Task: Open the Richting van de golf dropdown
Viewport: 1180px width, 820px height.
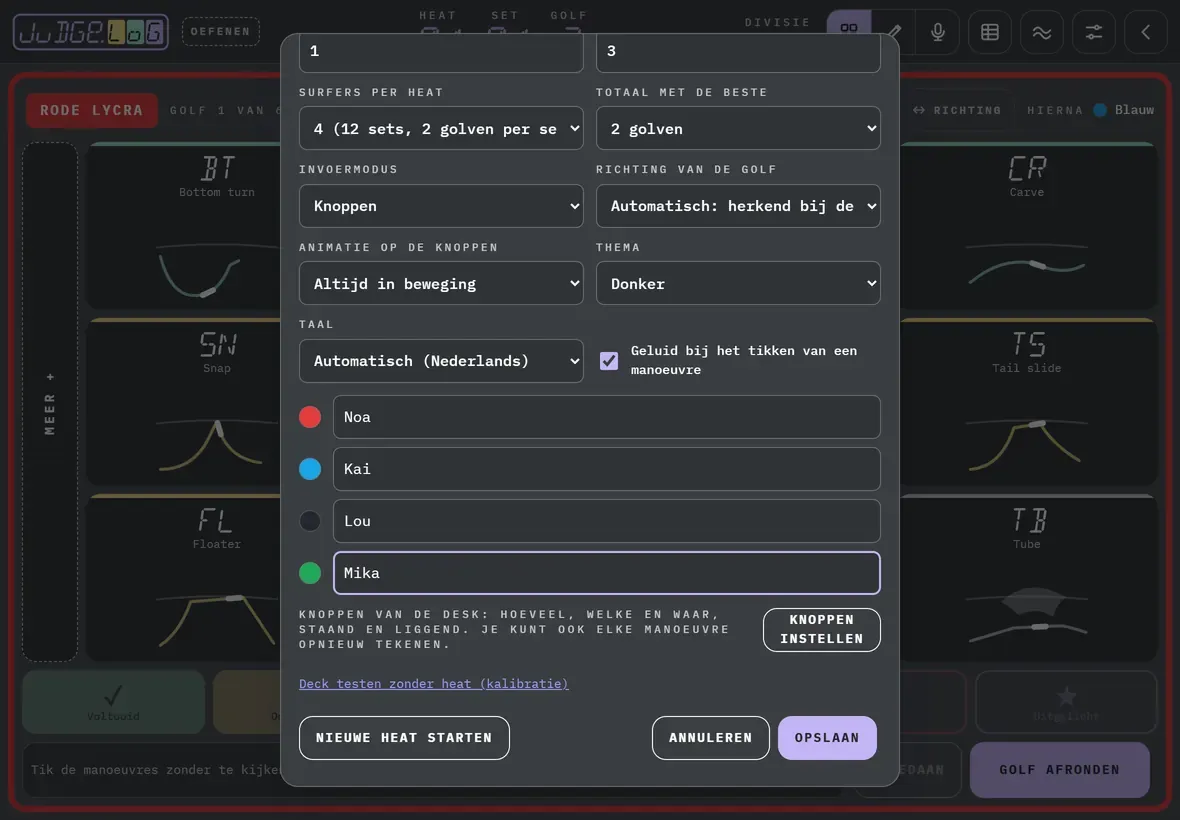Action: click(x=738, y=206)
